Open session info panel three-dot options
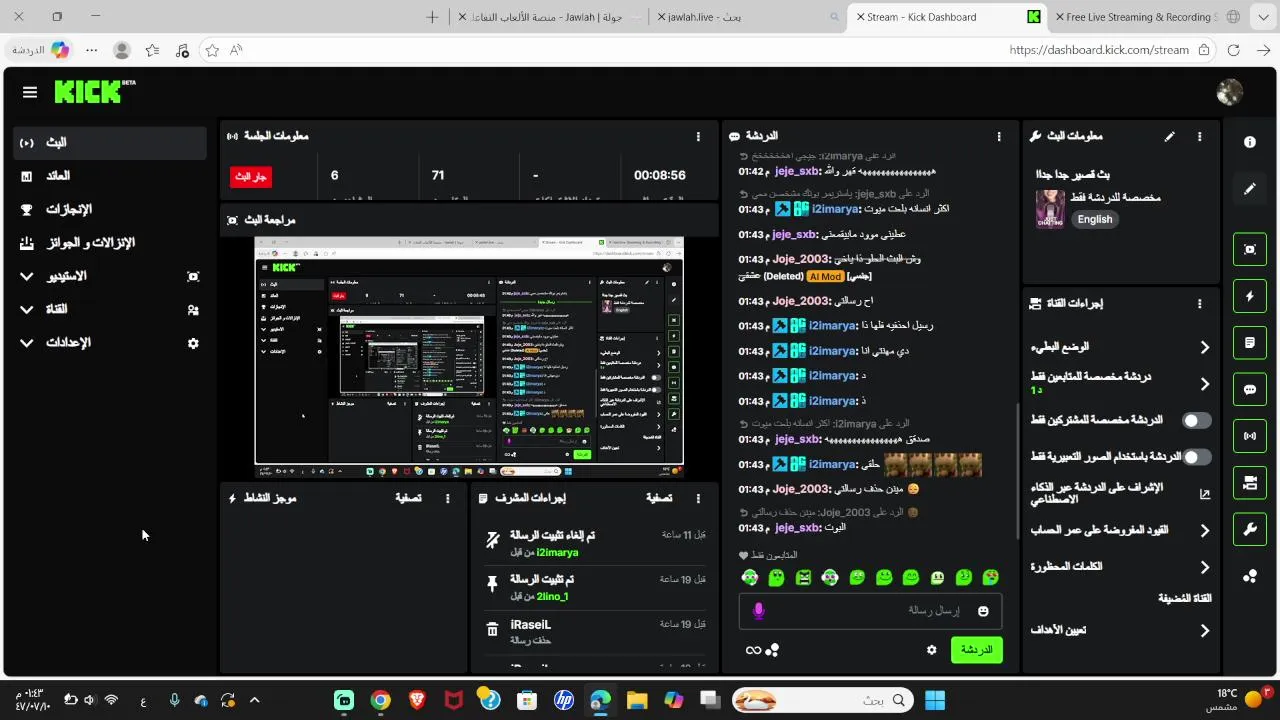Screen dimensions: 1280x720 tap(698, 136)
